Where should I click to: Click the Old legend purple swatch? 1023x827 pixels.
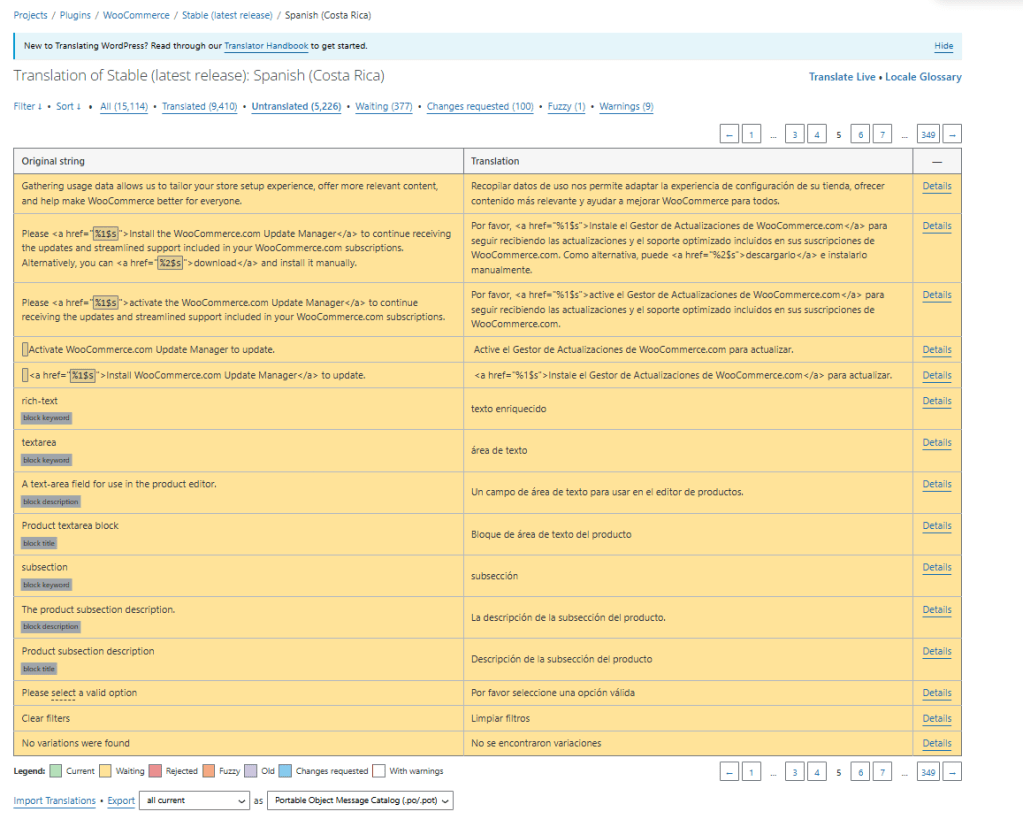click(x=251, y=771)
